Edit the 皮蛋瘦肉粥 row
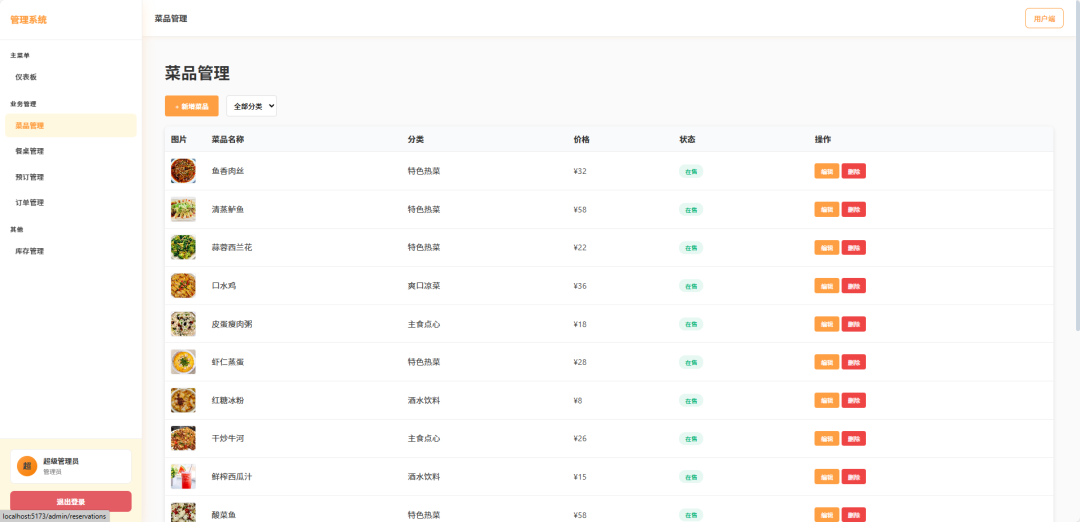Image resolution: width=1080 pixels, height=522 pixels. tap(827, 324)
